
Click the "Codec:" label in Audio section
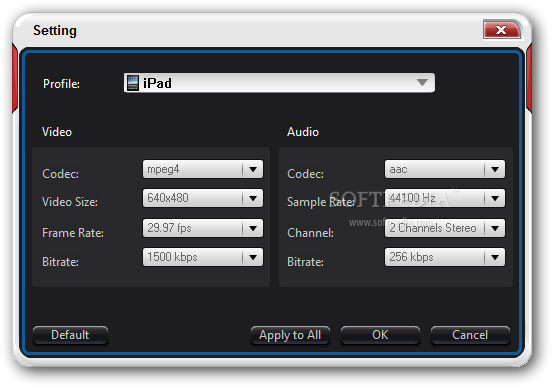pos(306,174)
